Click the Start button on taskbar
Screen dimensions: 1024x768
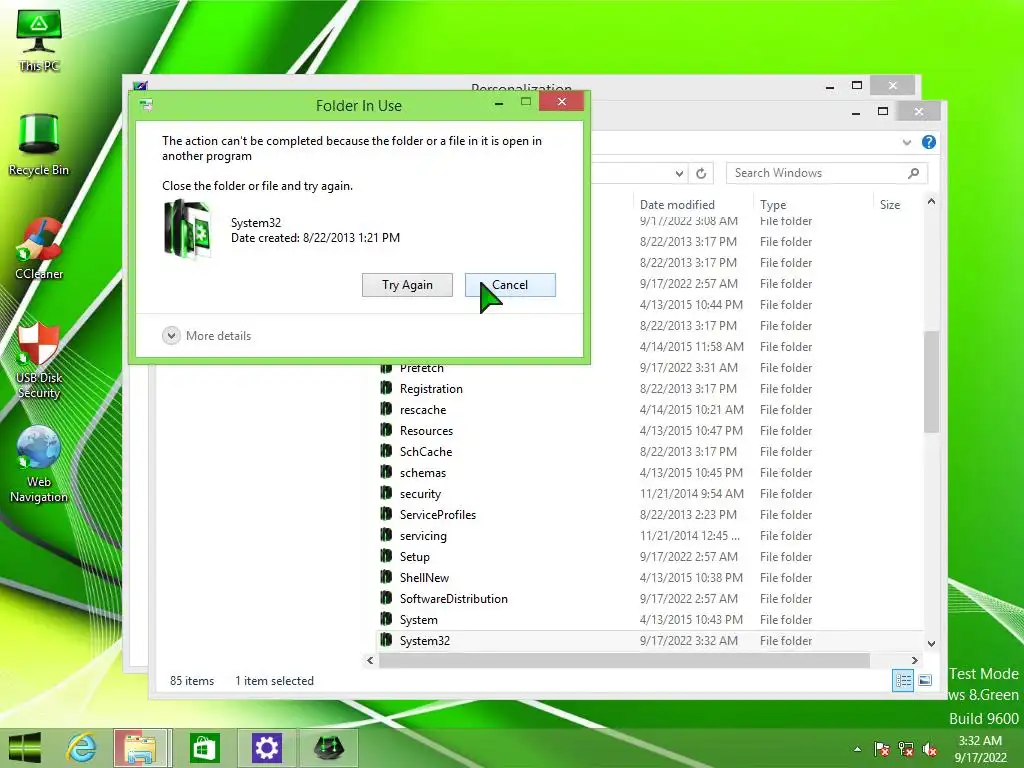coord(25,748)
